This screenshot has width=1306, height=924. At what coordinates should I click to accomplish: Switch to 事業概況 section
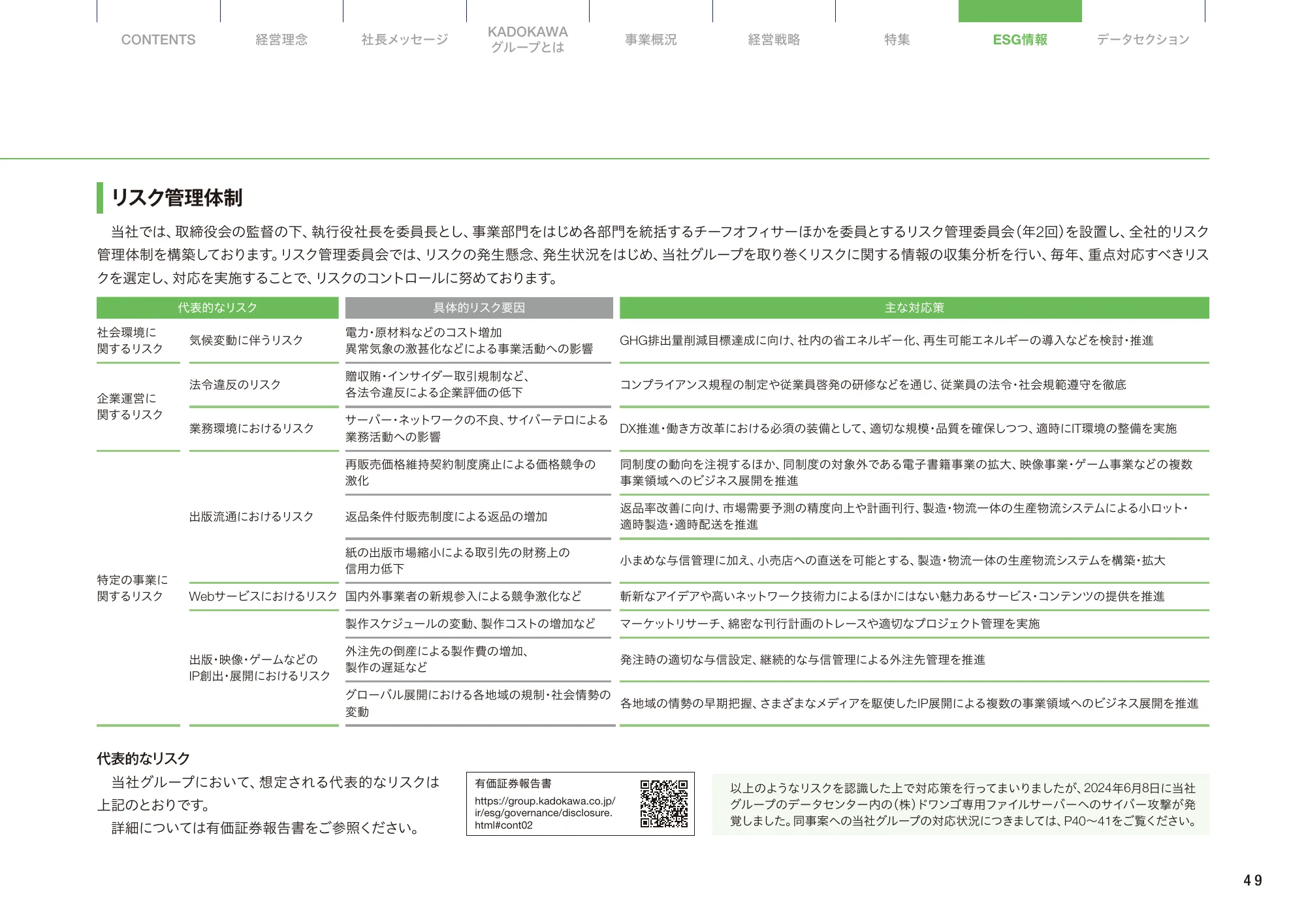pyautogui.click(x=650, y=39)
